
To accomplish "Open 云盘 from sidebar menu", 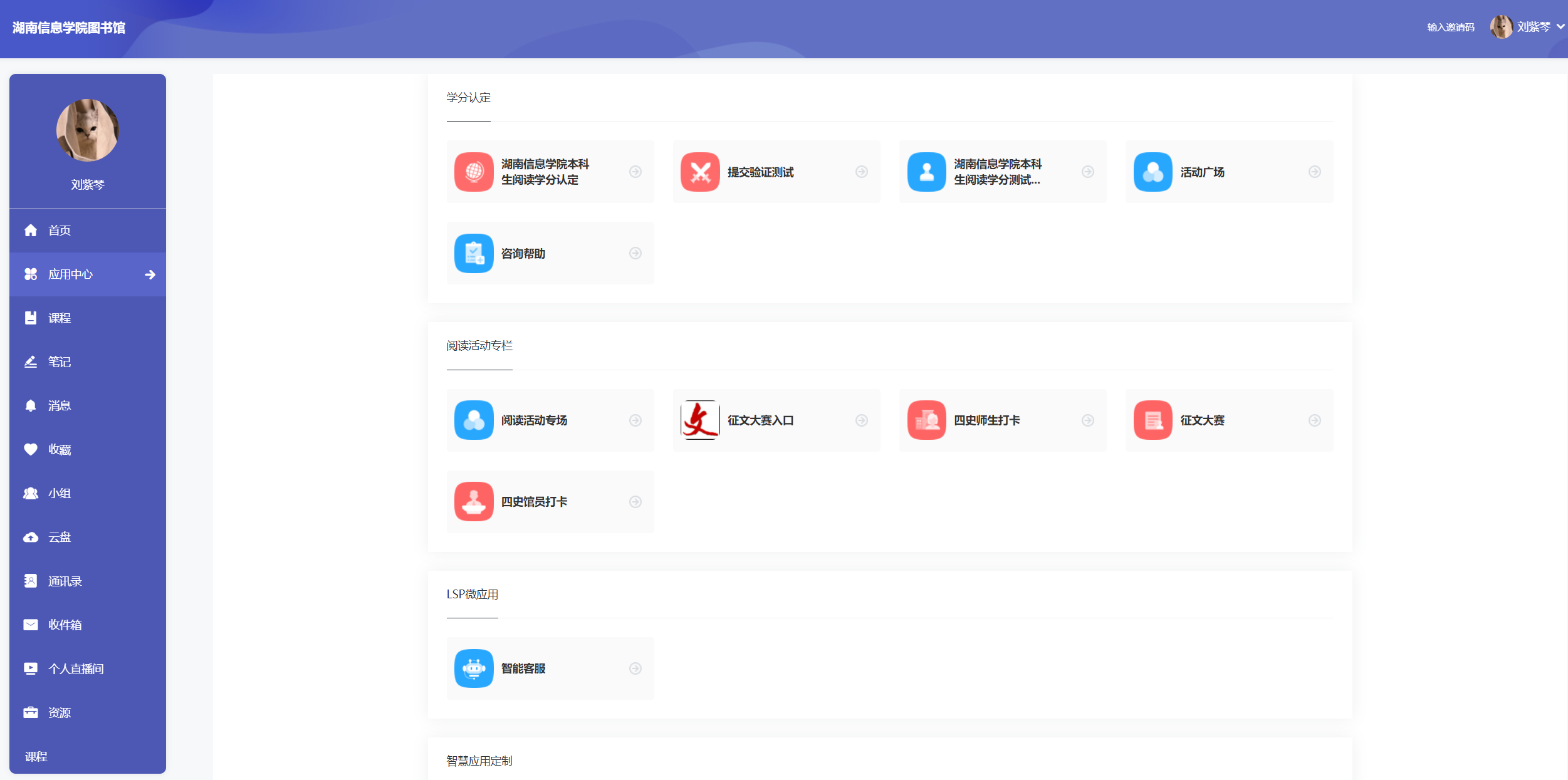I will click(59, 537).
